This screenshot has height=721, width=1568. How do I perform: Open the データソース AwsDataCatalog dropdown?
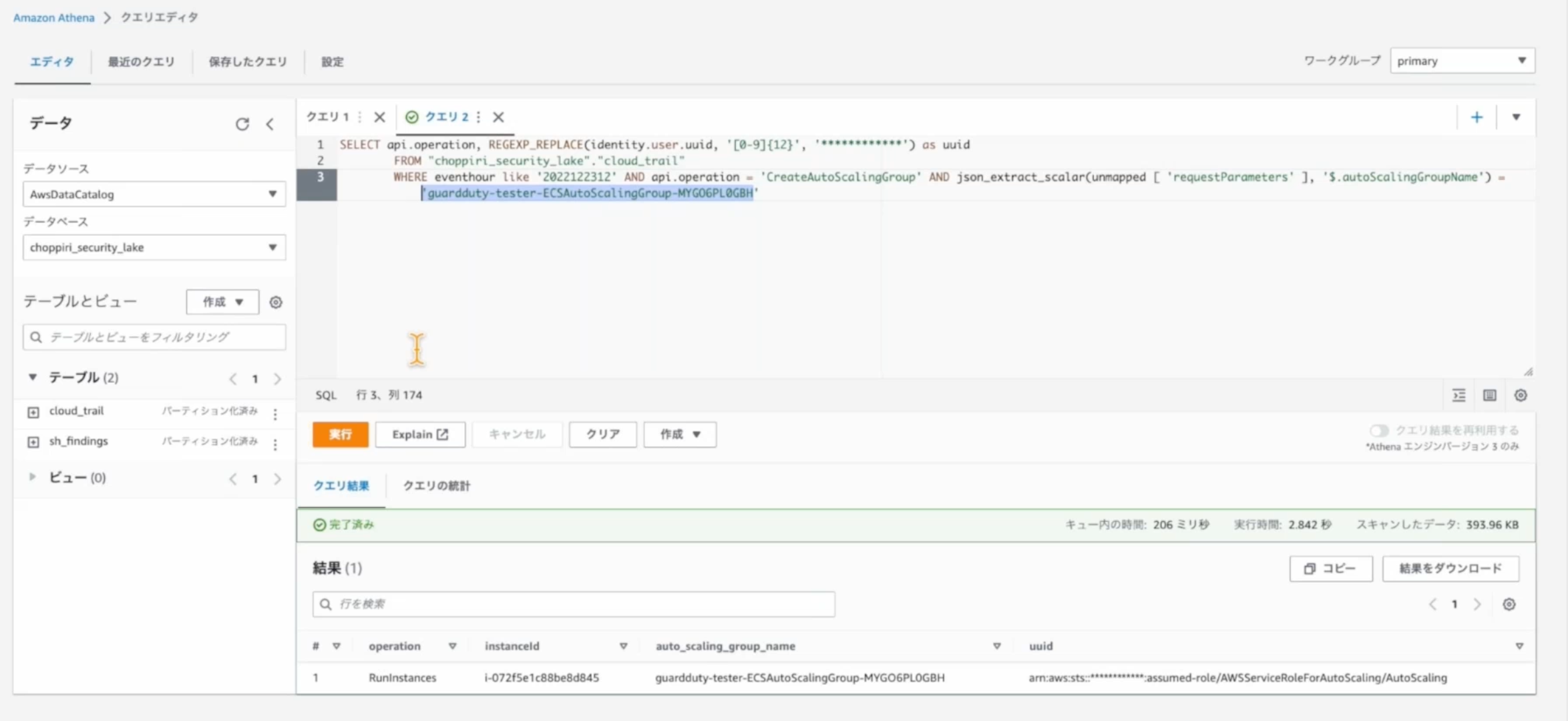point(154,194)
